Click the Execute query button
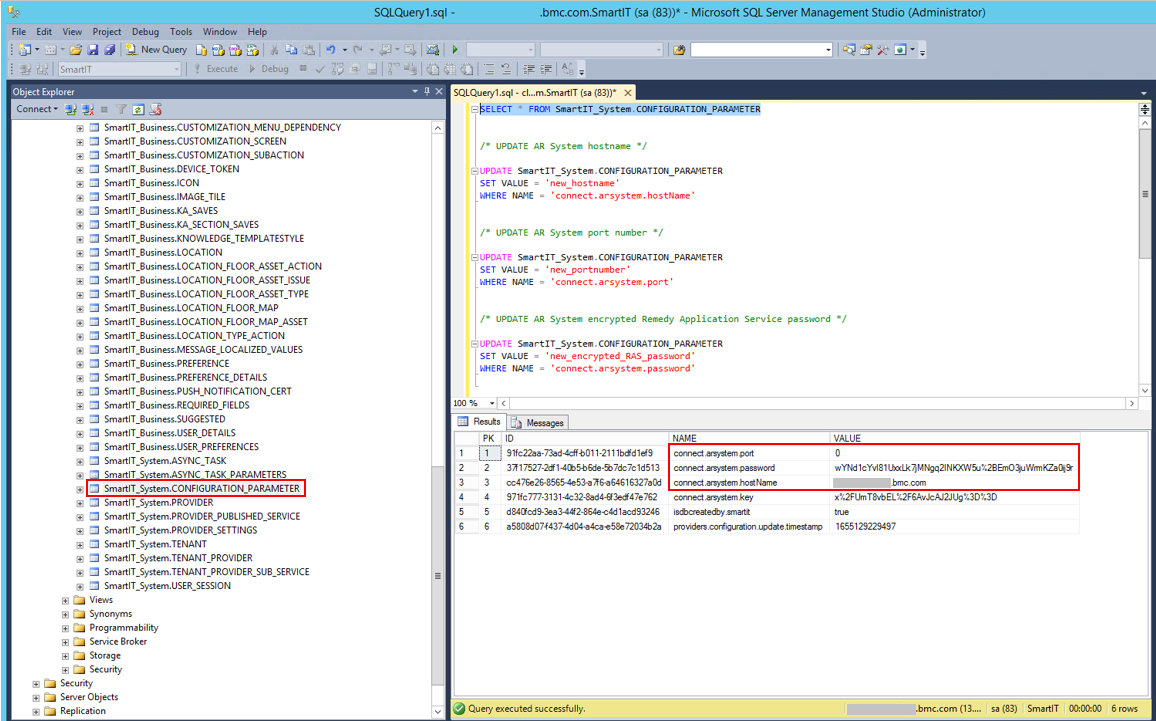 [x=216, y=69]
